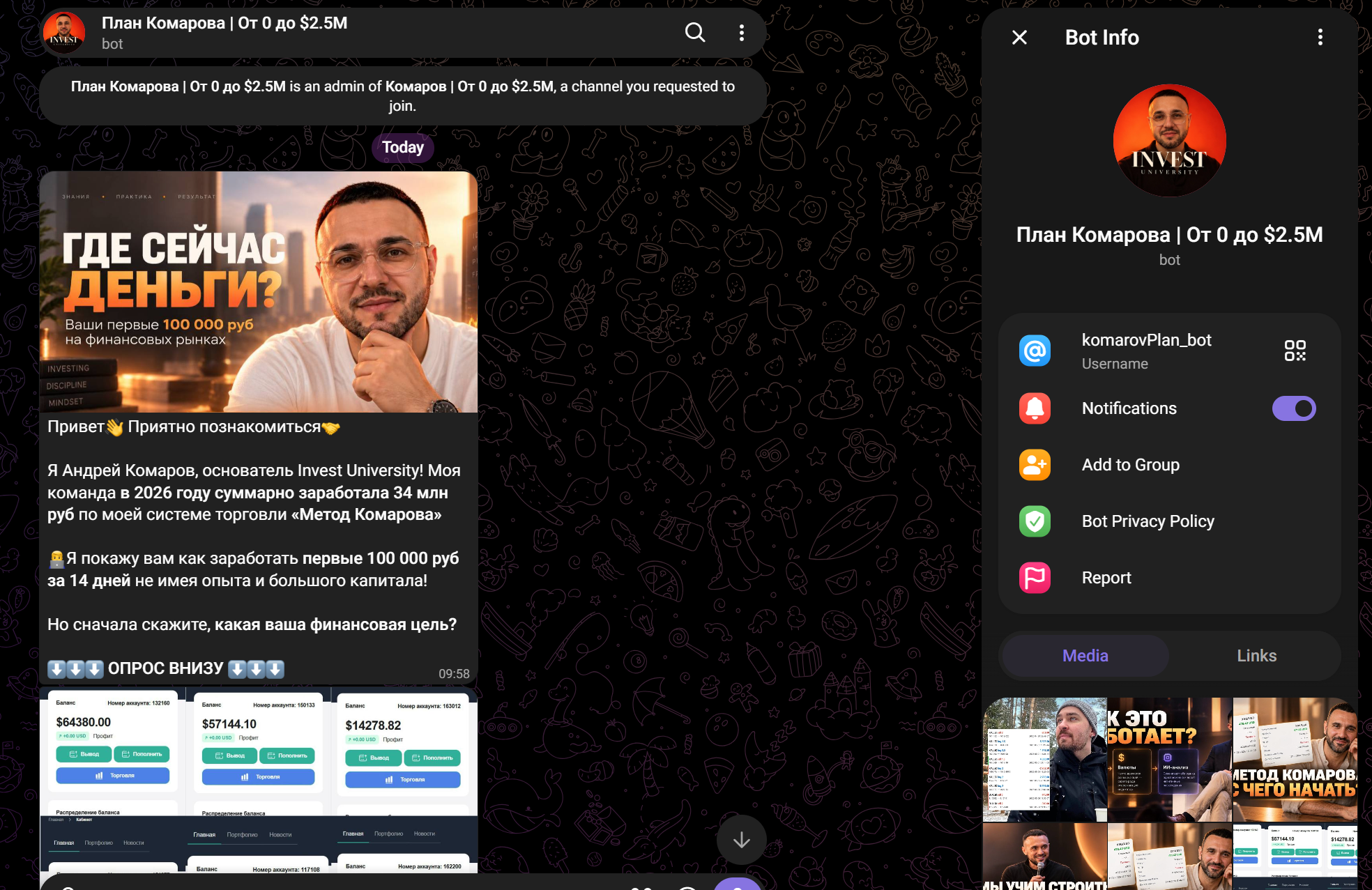Report this bot
The width and height of the screenshot is (1372, 890).
click(x=1170, y=578)
